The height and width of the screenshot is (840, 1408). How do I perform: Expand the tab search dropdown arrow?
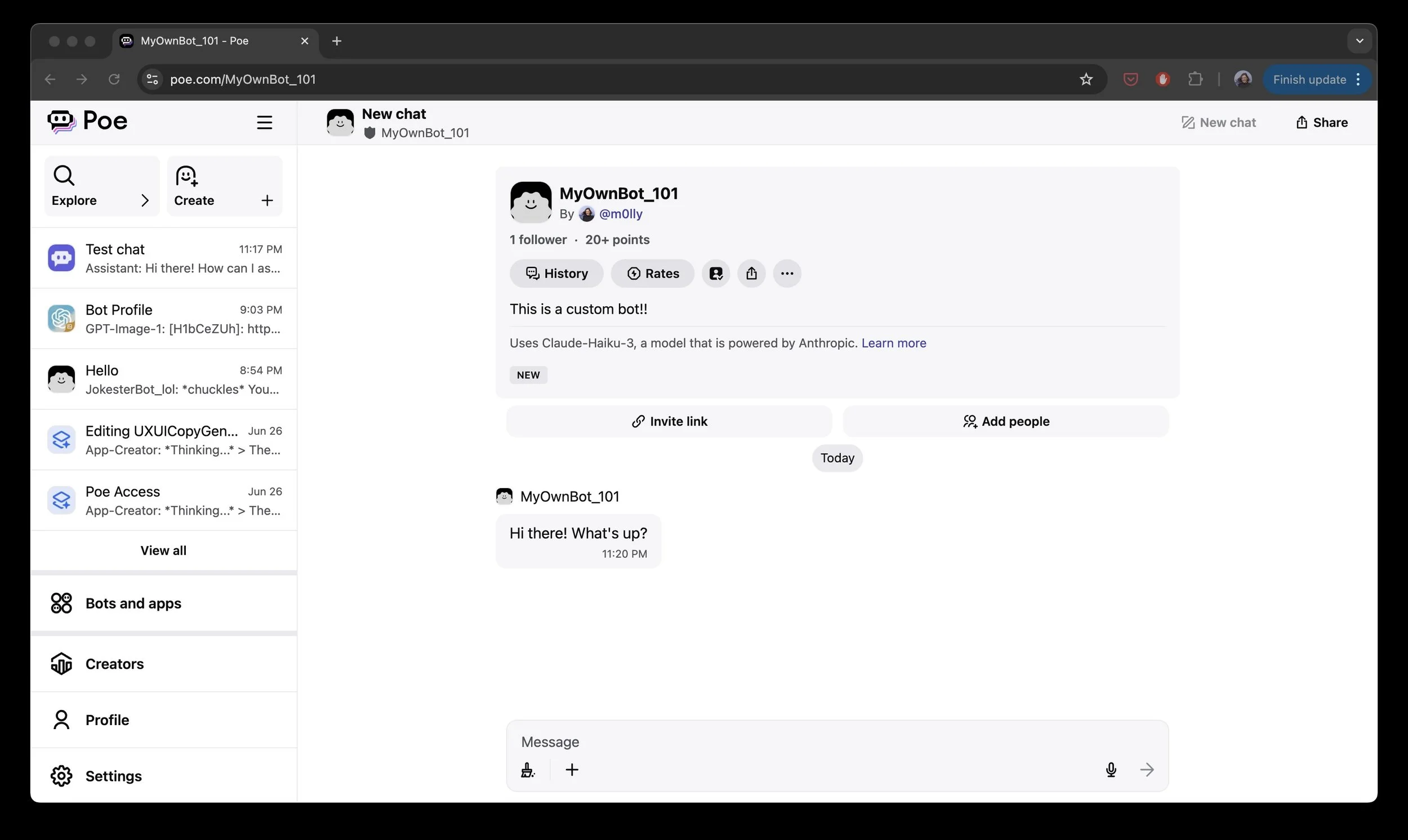[x=1360, y=41]
